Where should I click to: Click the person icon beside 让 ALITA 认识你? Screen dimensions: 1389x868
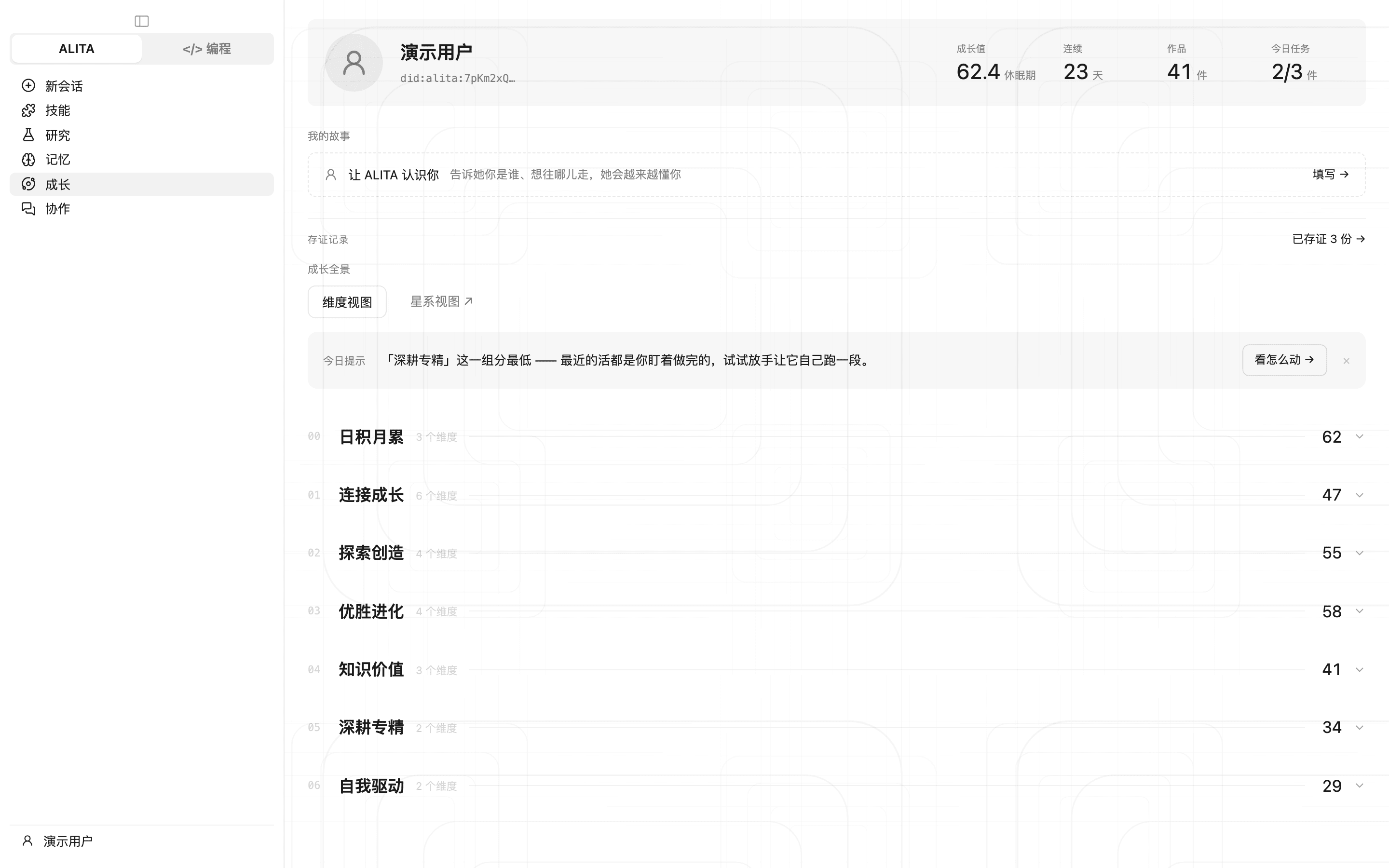[x=330, y=175]
